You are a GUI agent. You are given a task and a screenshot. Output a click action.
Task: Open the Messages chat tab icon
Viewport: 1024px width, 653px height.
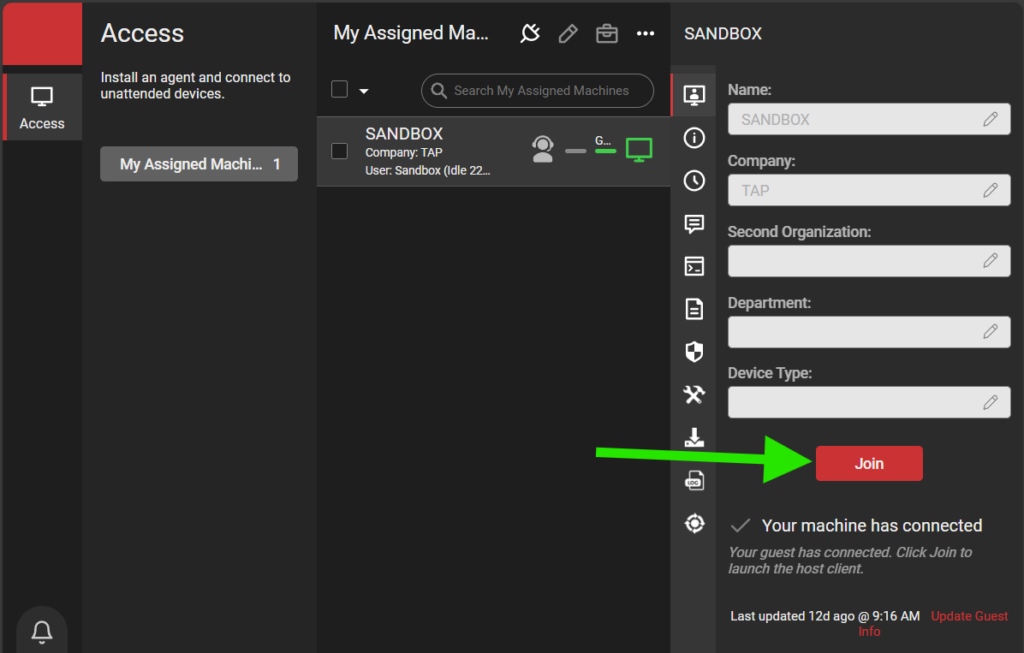tap(694, 224)
